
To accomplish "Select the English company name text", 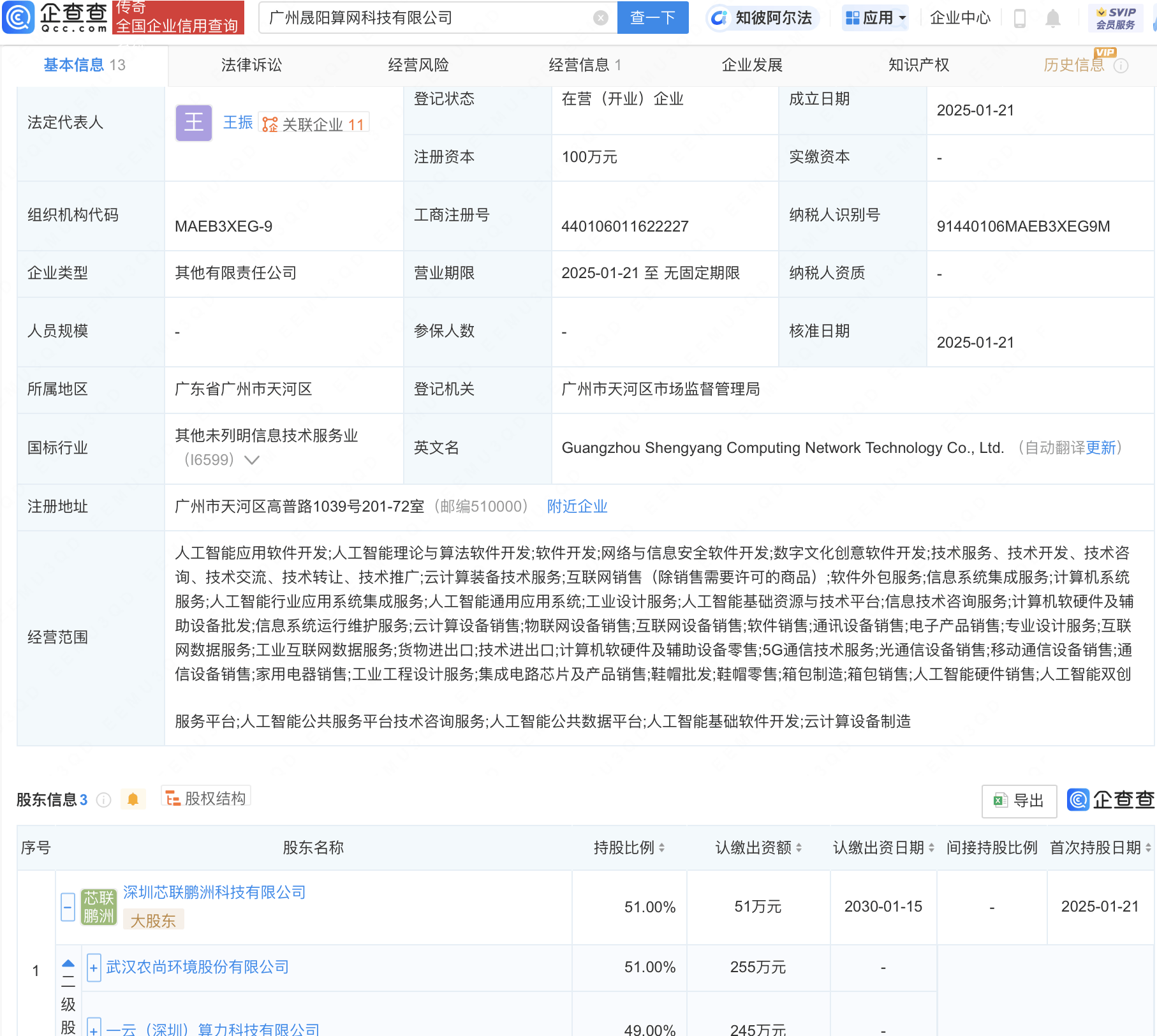I will click(x=783, y=448).
